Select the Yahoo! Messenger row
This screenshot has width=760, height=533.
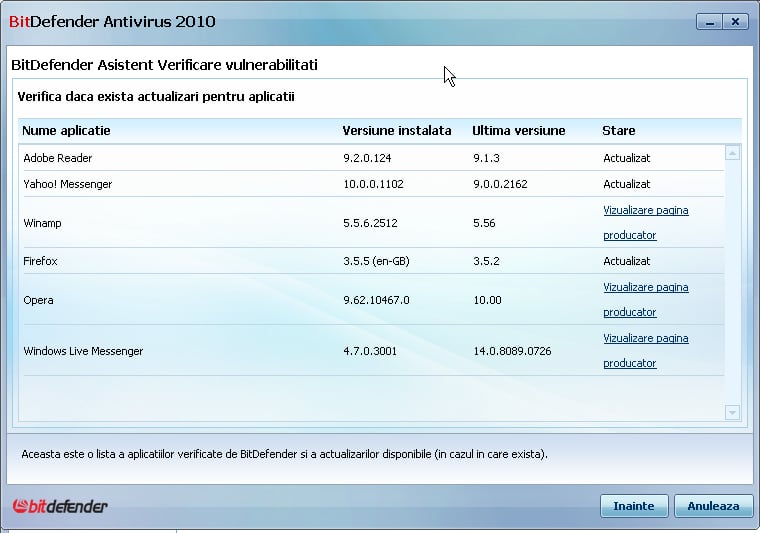coord(373,184)
